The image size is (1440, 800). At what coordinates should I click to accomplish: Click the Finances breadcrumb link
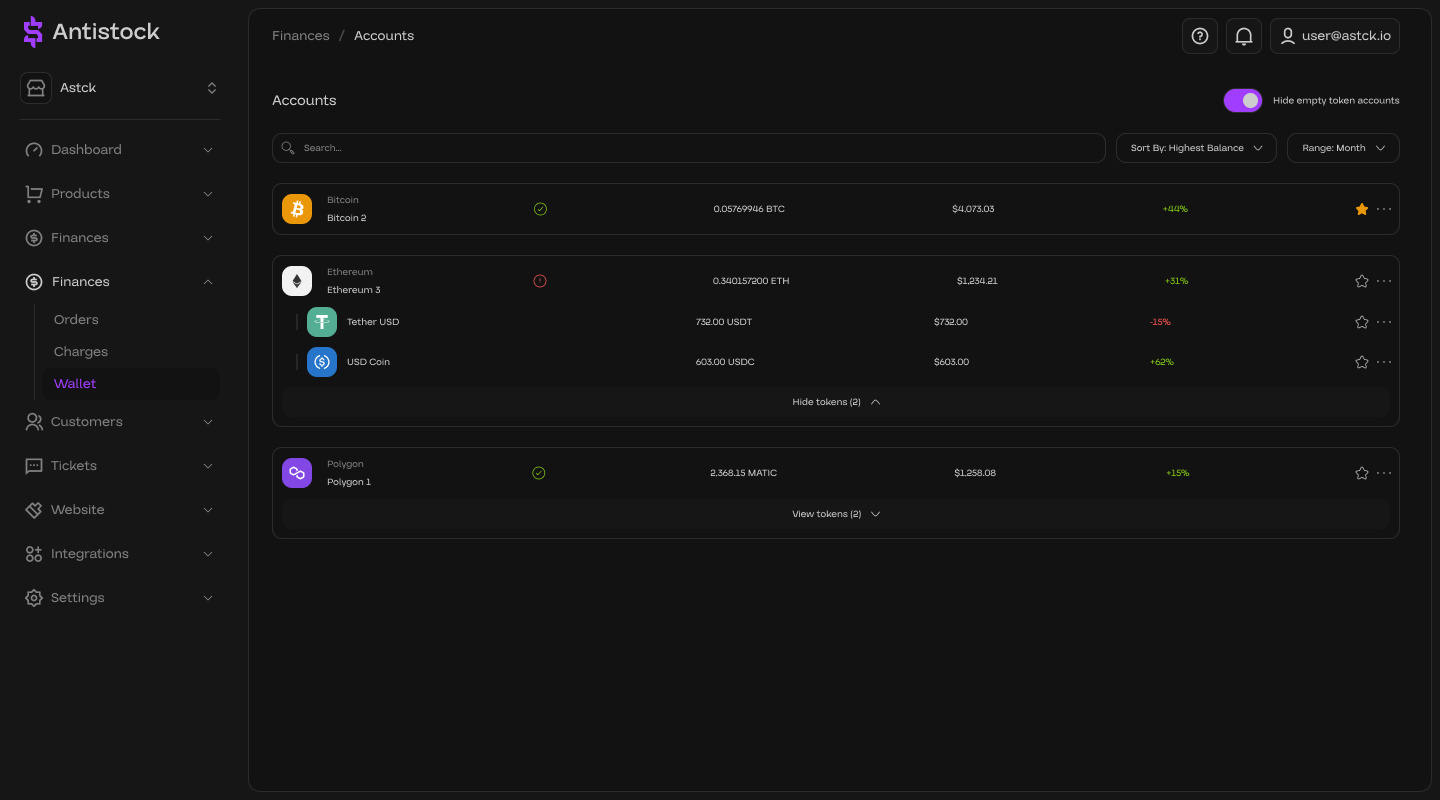pyautogui.click(x=301, y=36)
